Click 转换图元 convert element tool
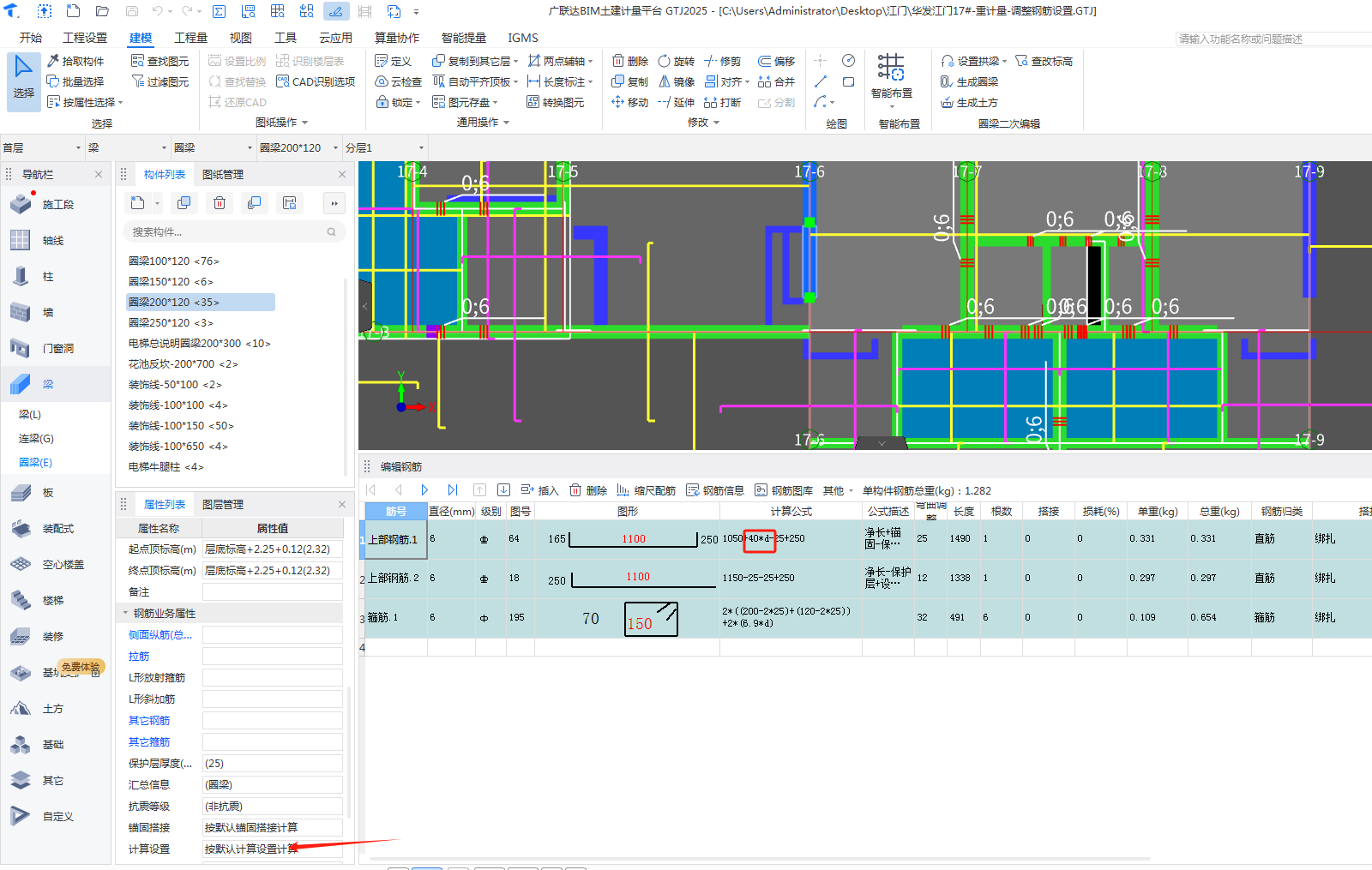The height and width of the screenshot is (870, 1372). click(x=556, y=102)
